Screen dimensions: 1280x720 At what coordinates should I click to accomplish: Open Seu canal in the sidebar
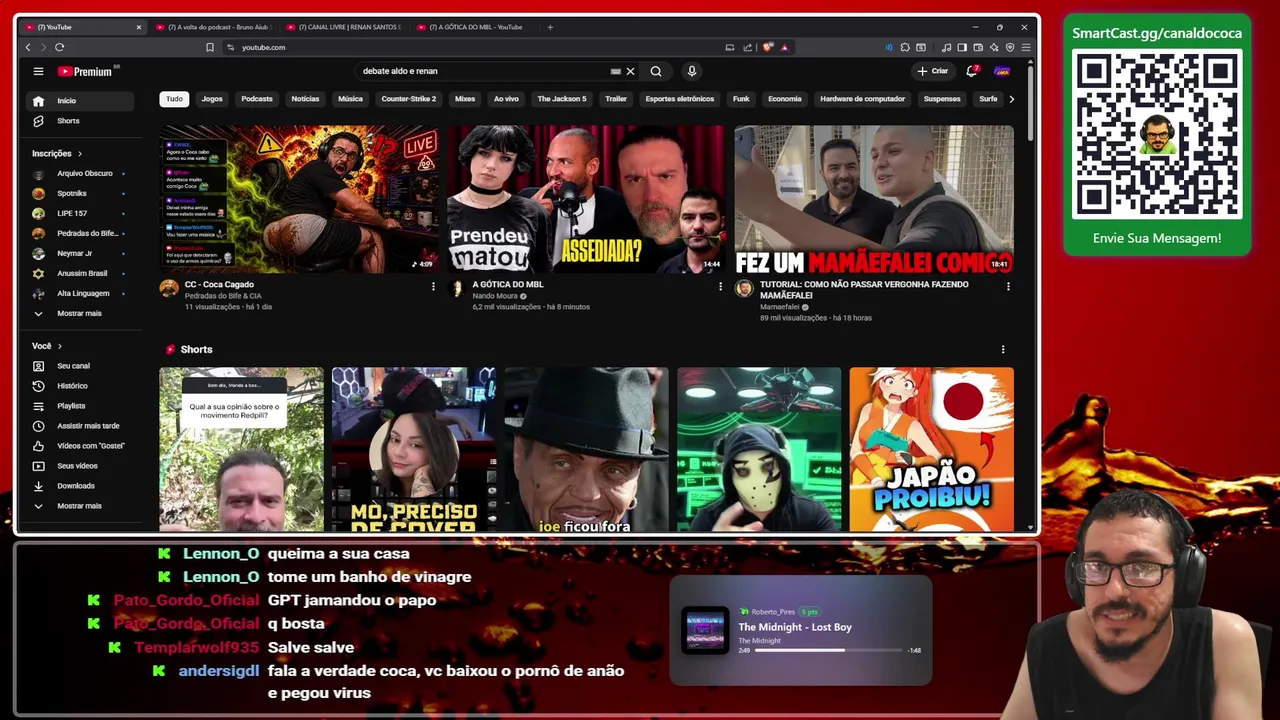click(x=80, y=366)
